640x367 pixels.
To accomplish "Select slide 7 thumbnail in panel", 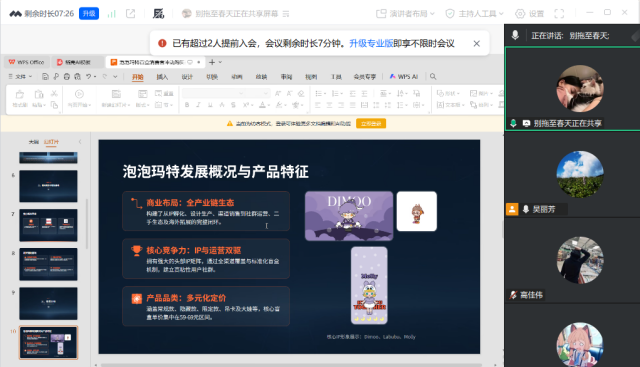I will (x=48, y=225).
